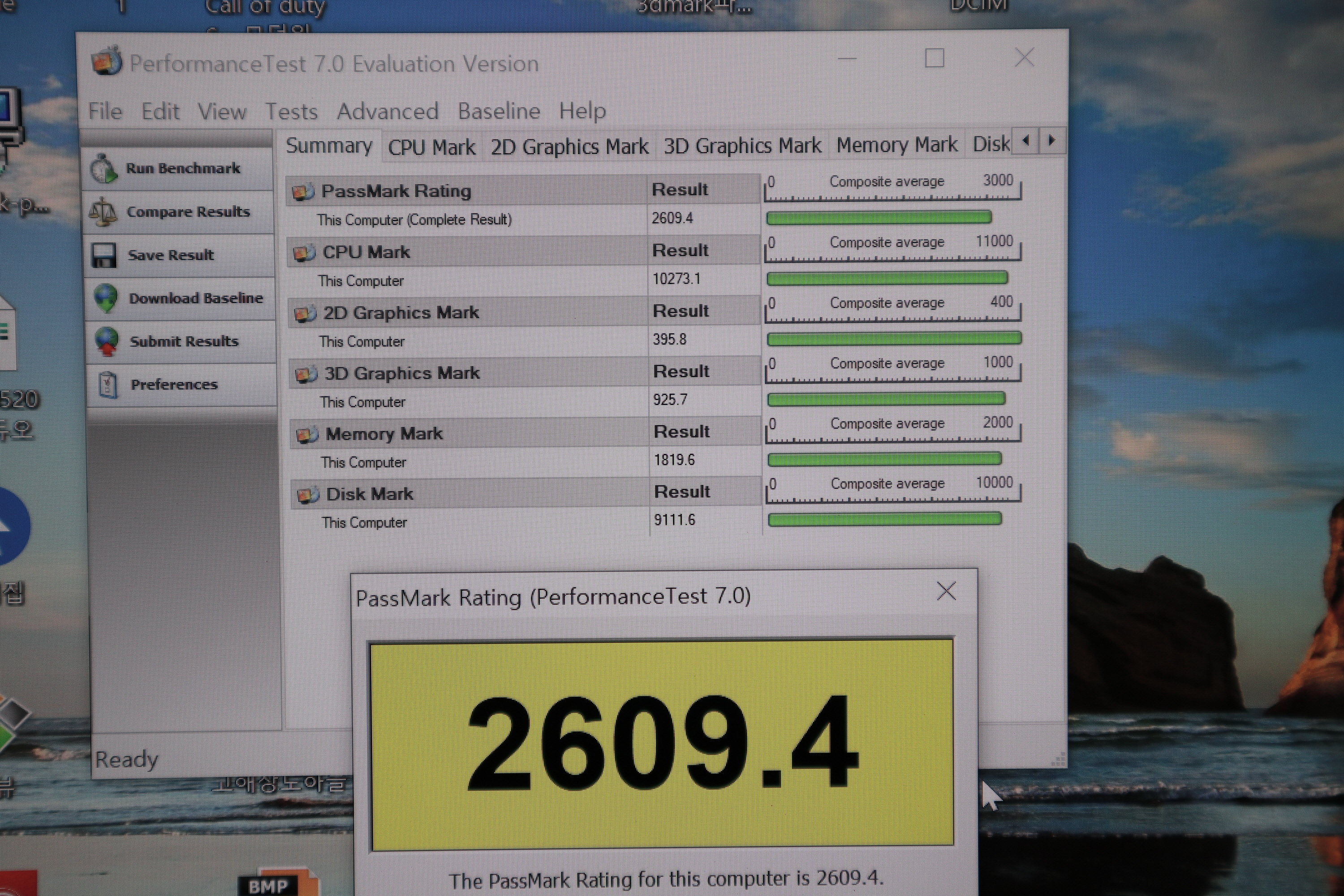Switch to the 3D Graphics Mark tab
1344x896 pixels.
tap(742, 146)
